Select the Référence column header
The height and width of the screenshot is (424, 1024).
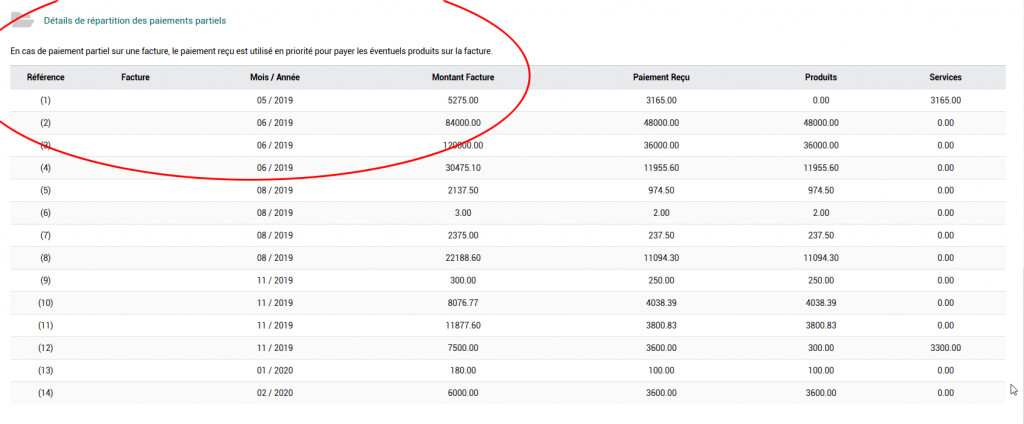45,77
